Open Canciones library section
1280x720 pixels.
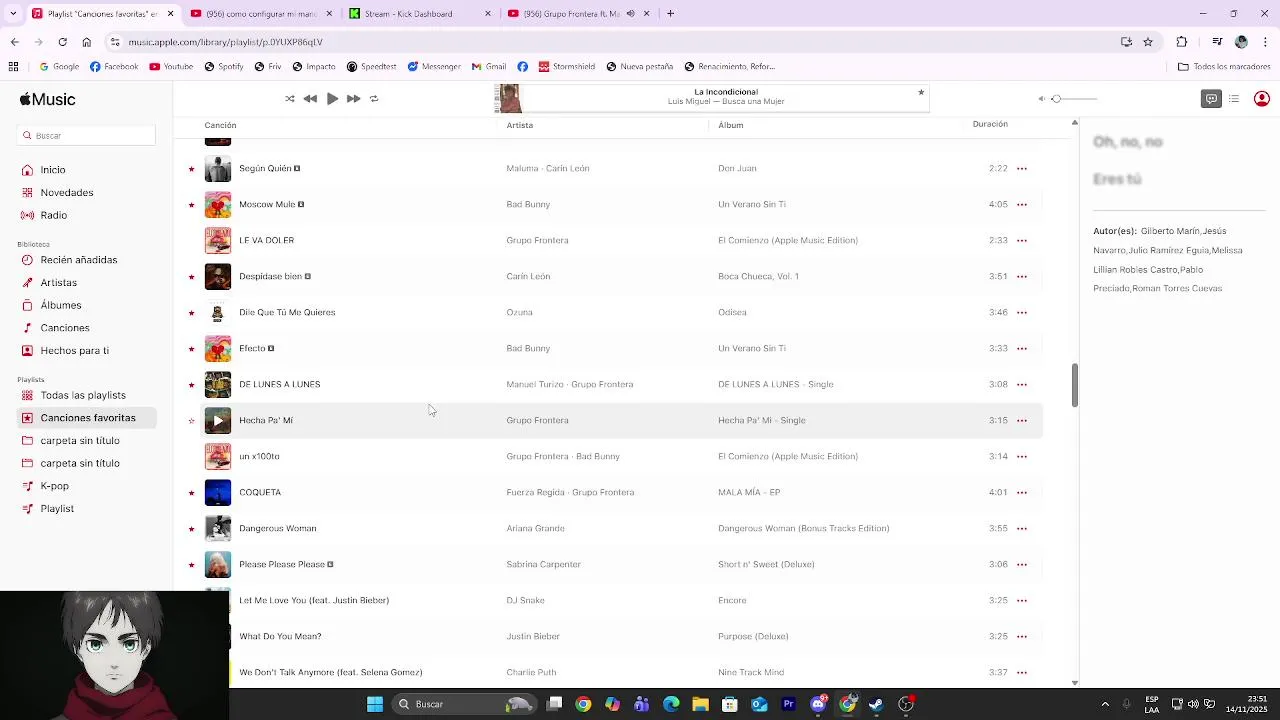coord(65,328)
